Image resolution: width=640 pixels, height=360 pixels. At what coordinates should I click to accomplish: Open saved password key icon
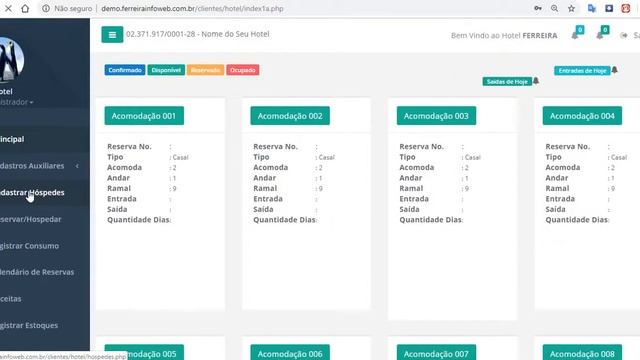[x=538, y=8]
